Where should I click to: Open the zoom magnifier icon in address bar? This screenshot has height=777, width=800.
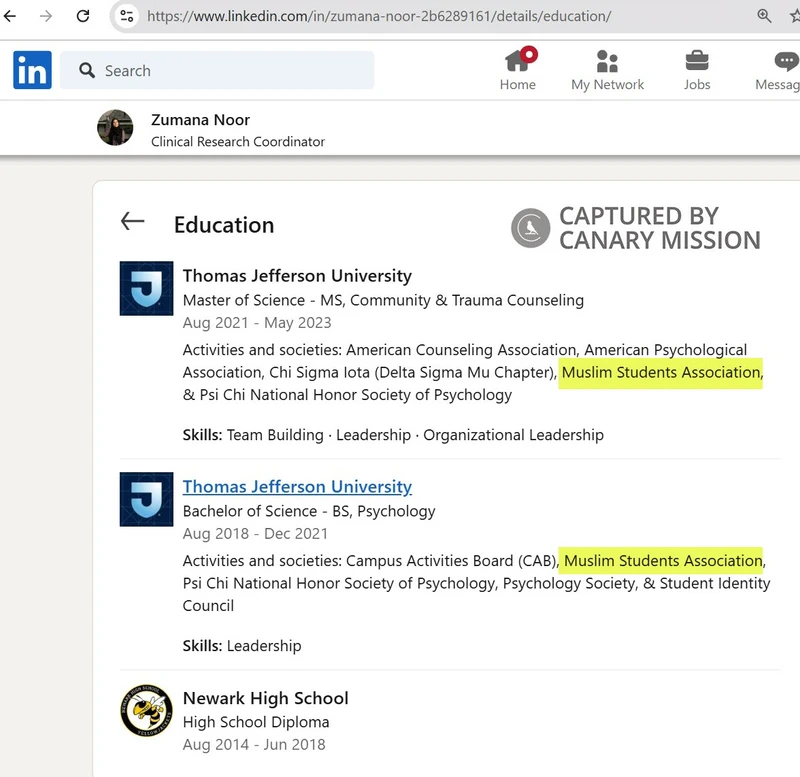(x=764, y=16)
